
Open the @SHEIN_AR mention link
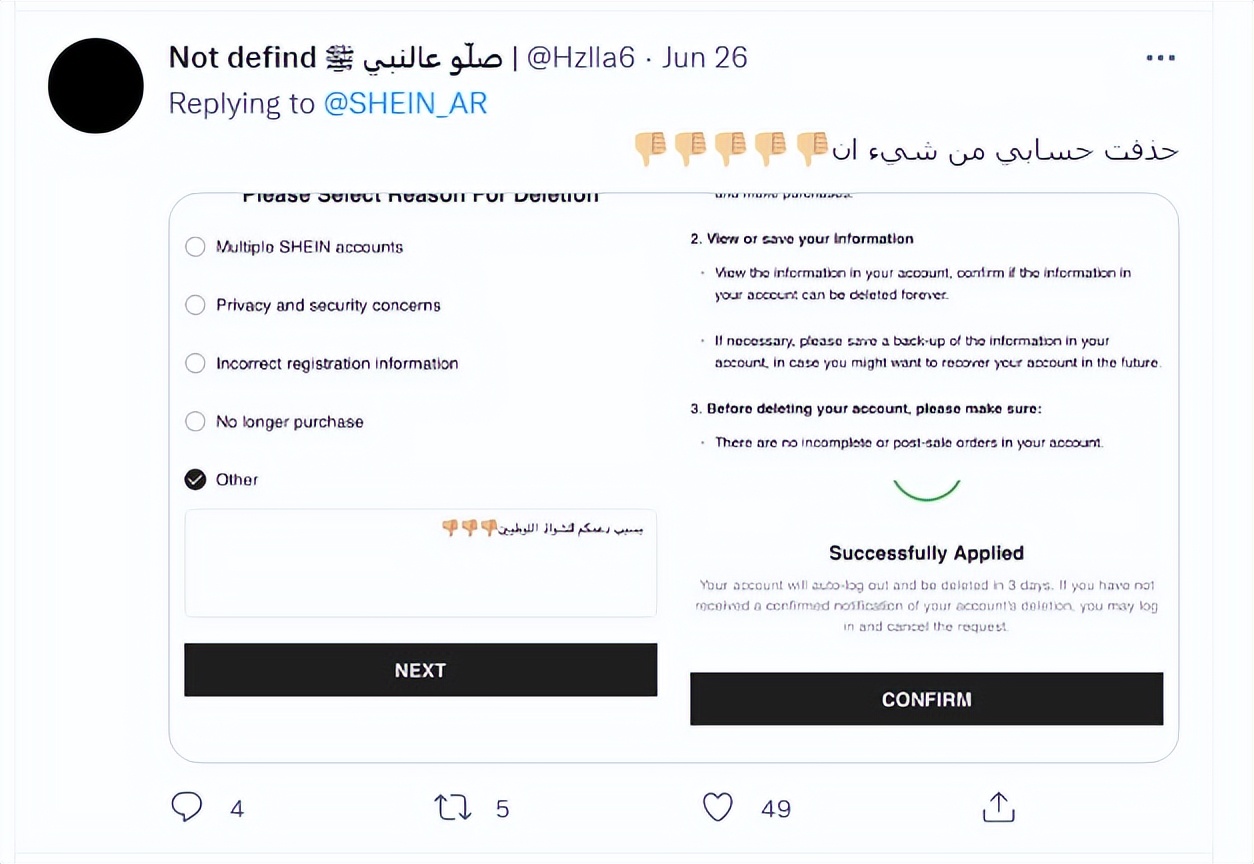(406, 103)
